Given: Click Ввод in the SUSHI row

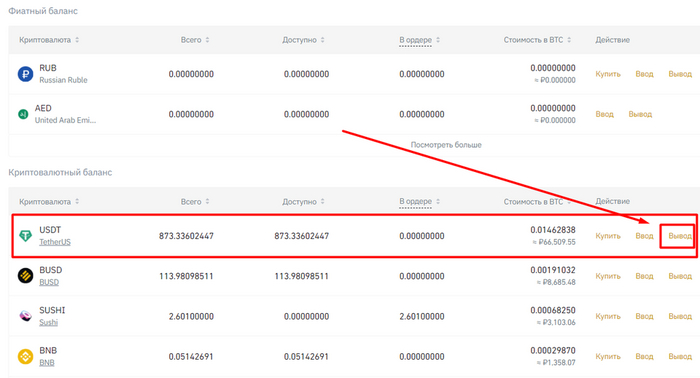Looking at the screenshot, I should pos(644,316).
